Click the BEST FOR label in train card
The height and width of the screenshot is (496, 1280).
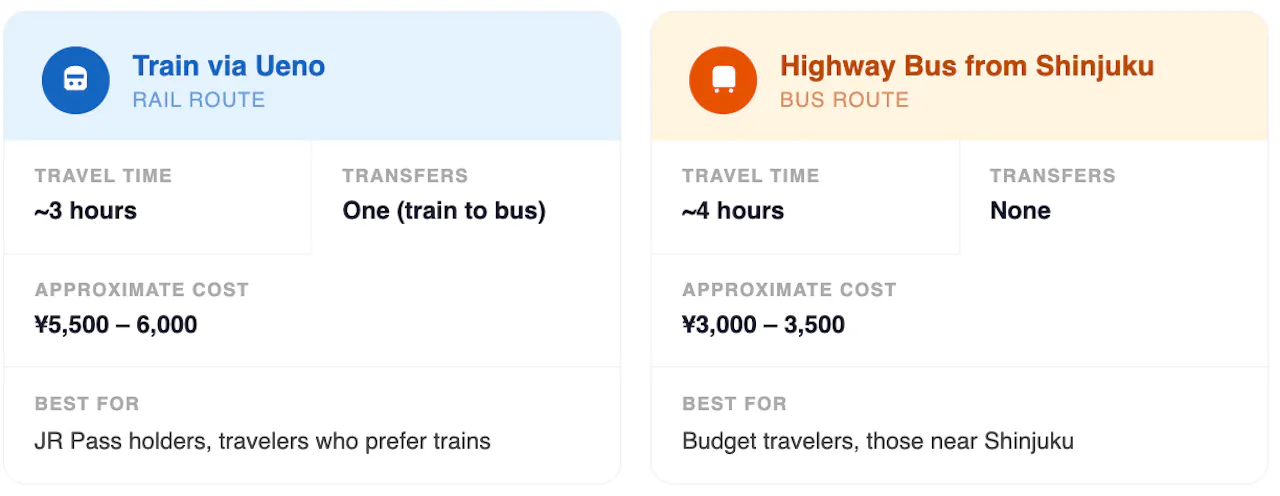click(x=87, y=404)
